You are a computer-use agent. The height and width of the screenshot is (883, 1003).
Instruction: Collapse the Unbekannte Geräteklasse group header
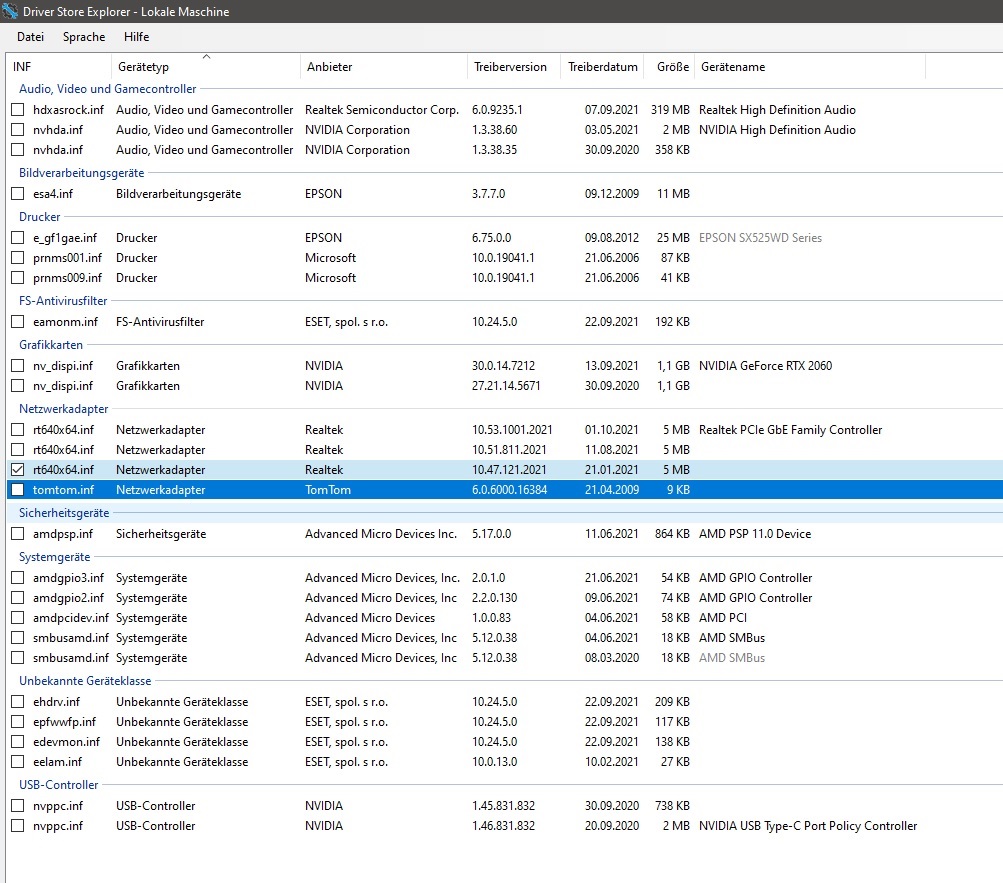85,681
